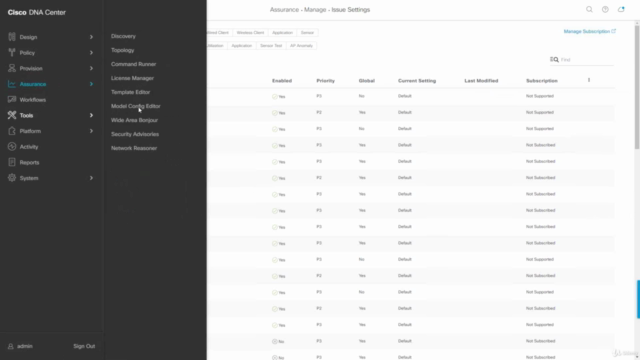Select the Sensor tab
This screenshot has height=360, width=640.
307,33
